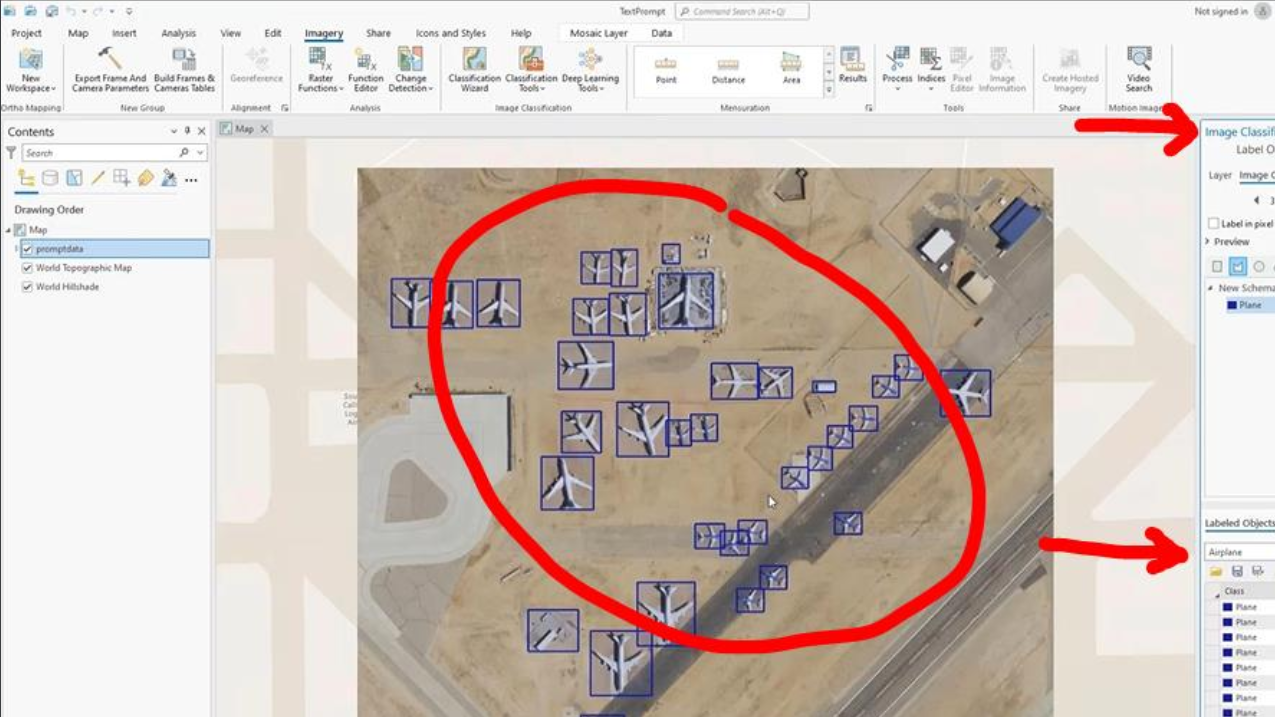The width and height of the screenshot is (1275, 717).
Task: Enable the Label in pixel checkbox
Action: [1212, 223]
